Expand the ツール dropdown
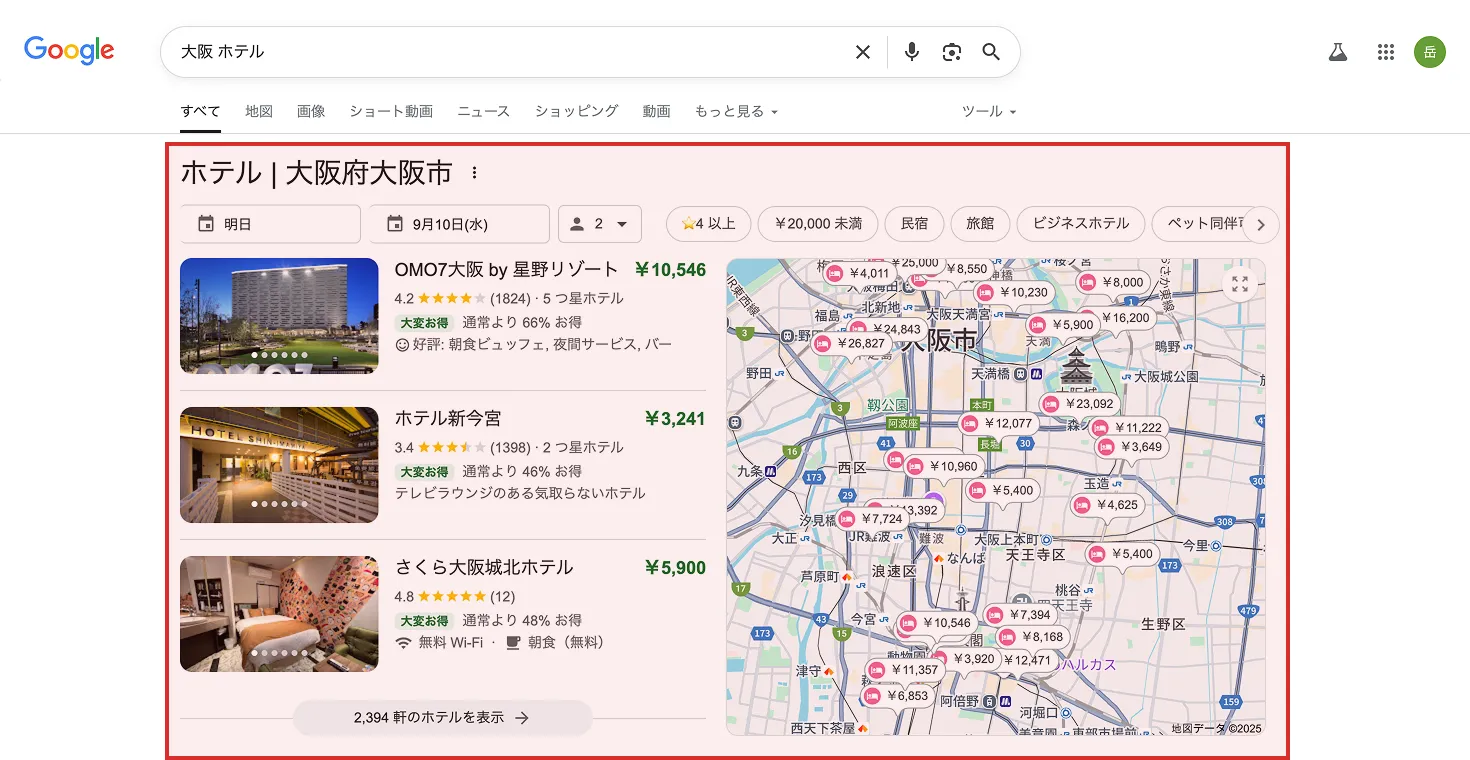 click(989, 111)
